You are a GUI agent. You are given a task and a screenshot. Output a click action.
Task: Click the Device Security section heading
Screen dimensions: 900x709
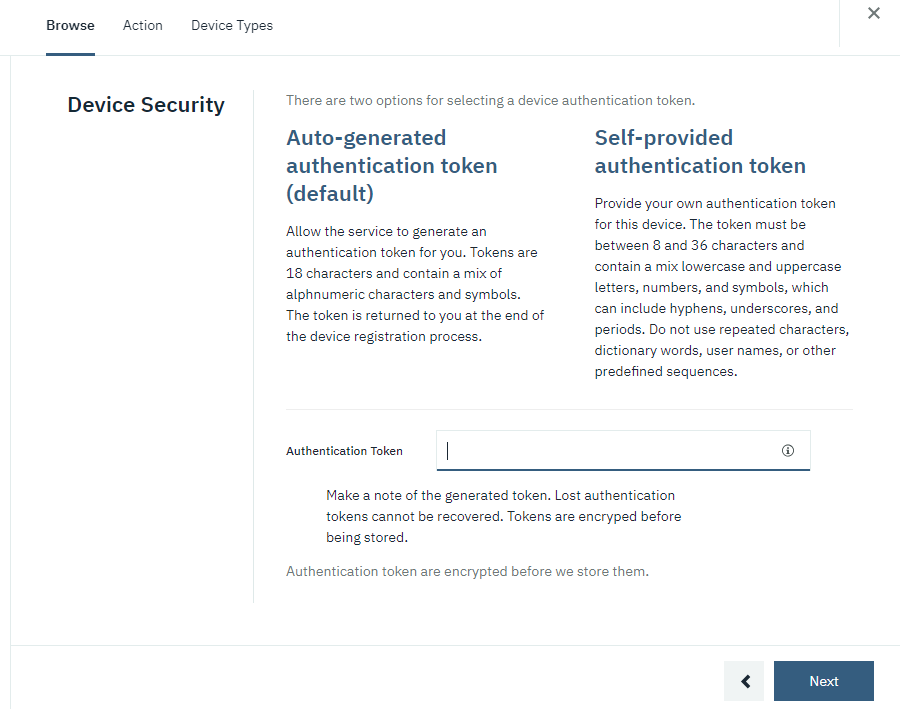(x=146, y=104)
